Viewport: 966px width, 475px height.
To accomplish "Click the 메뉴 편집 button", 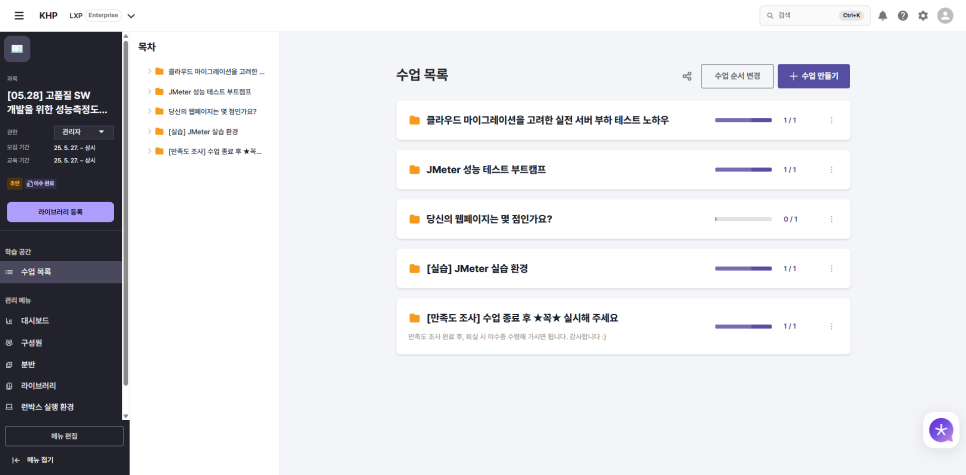I will (x=64, y=436).
